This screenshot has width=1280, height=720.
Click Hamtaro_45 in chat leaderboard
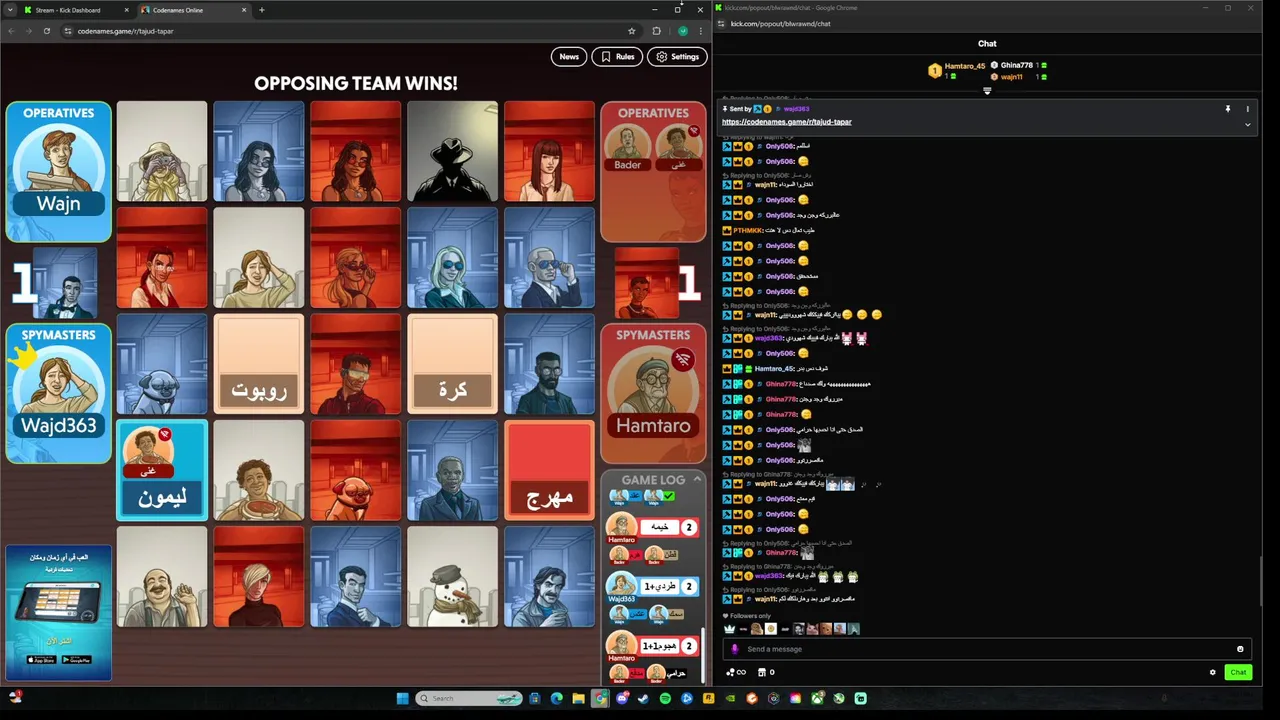965,66
